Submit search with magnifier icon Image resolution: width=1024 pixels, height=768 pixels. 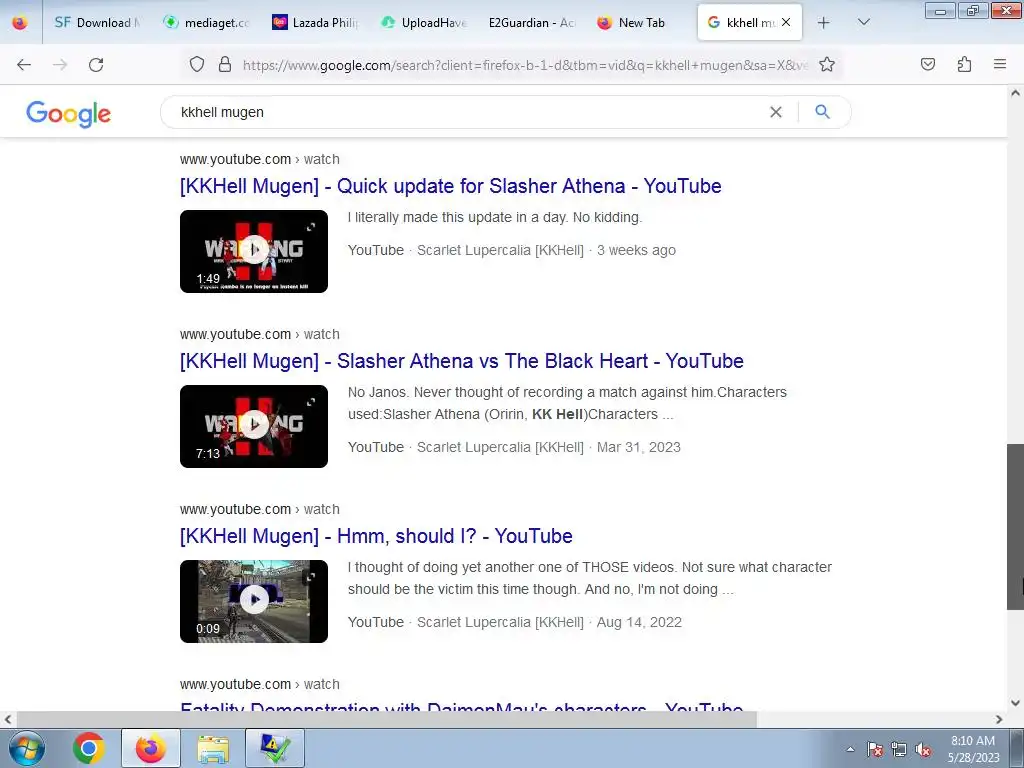click(822, 112)
